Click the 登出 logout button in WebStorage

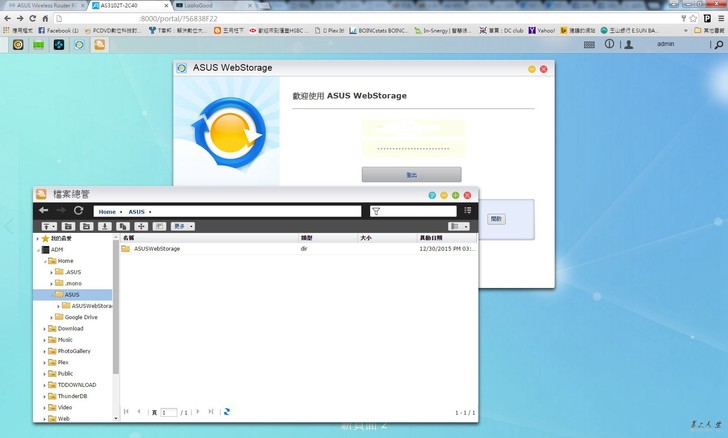tap(411, 174)
